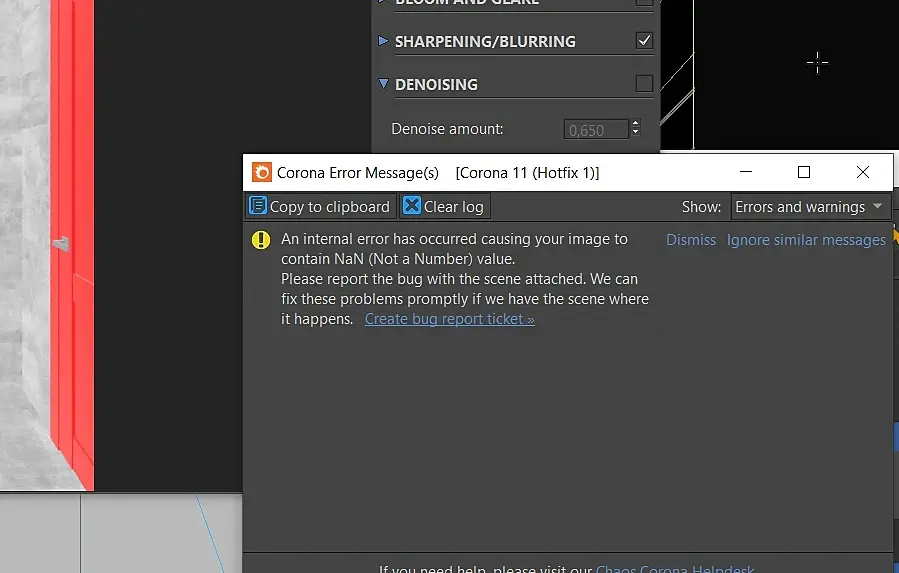This screenshot has height=573, width=899.
Task: Increase Denoise amount with up arrow
Action: pos(635,123)
